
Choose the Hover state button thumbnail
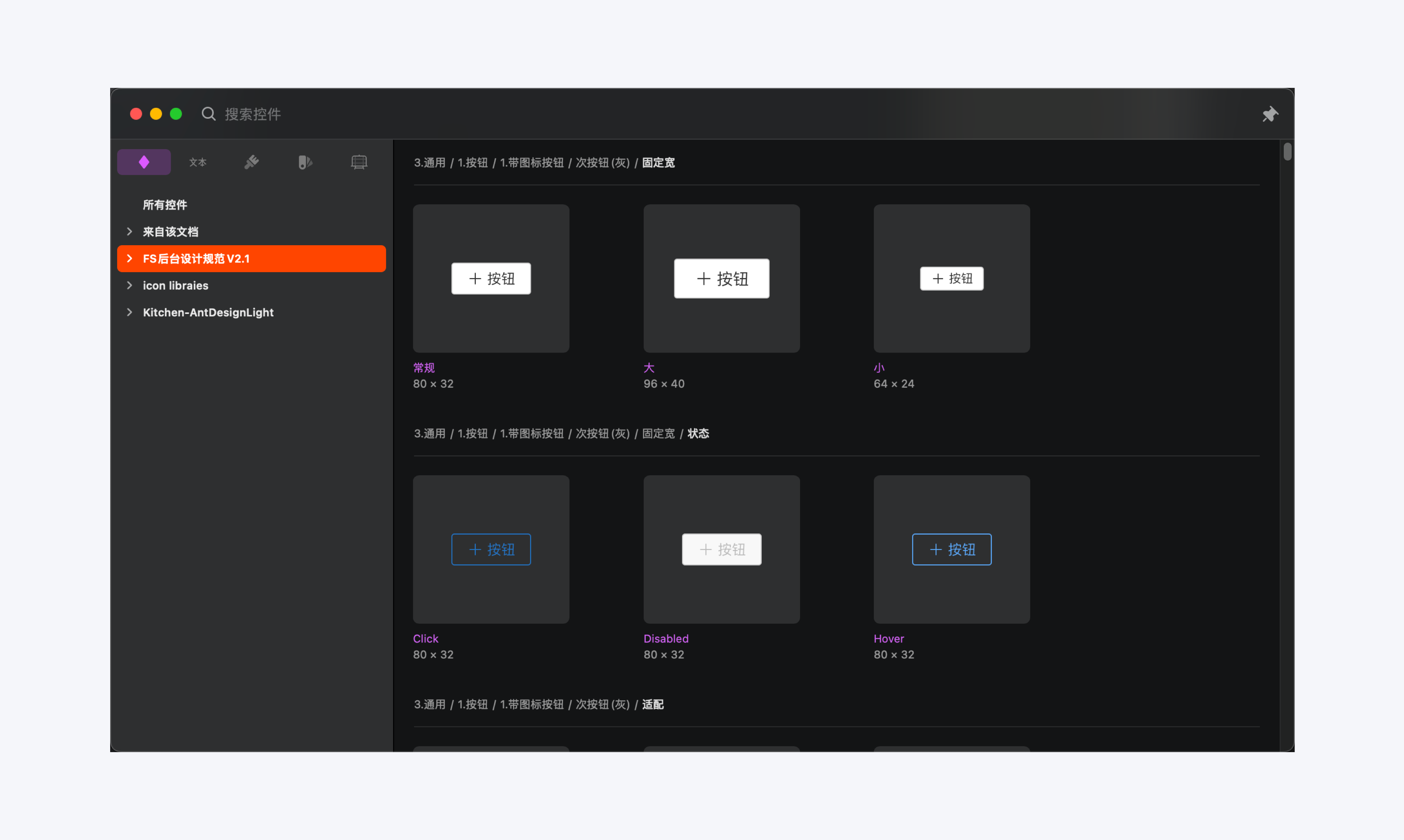pyautogui.click(x=952, y=549)
